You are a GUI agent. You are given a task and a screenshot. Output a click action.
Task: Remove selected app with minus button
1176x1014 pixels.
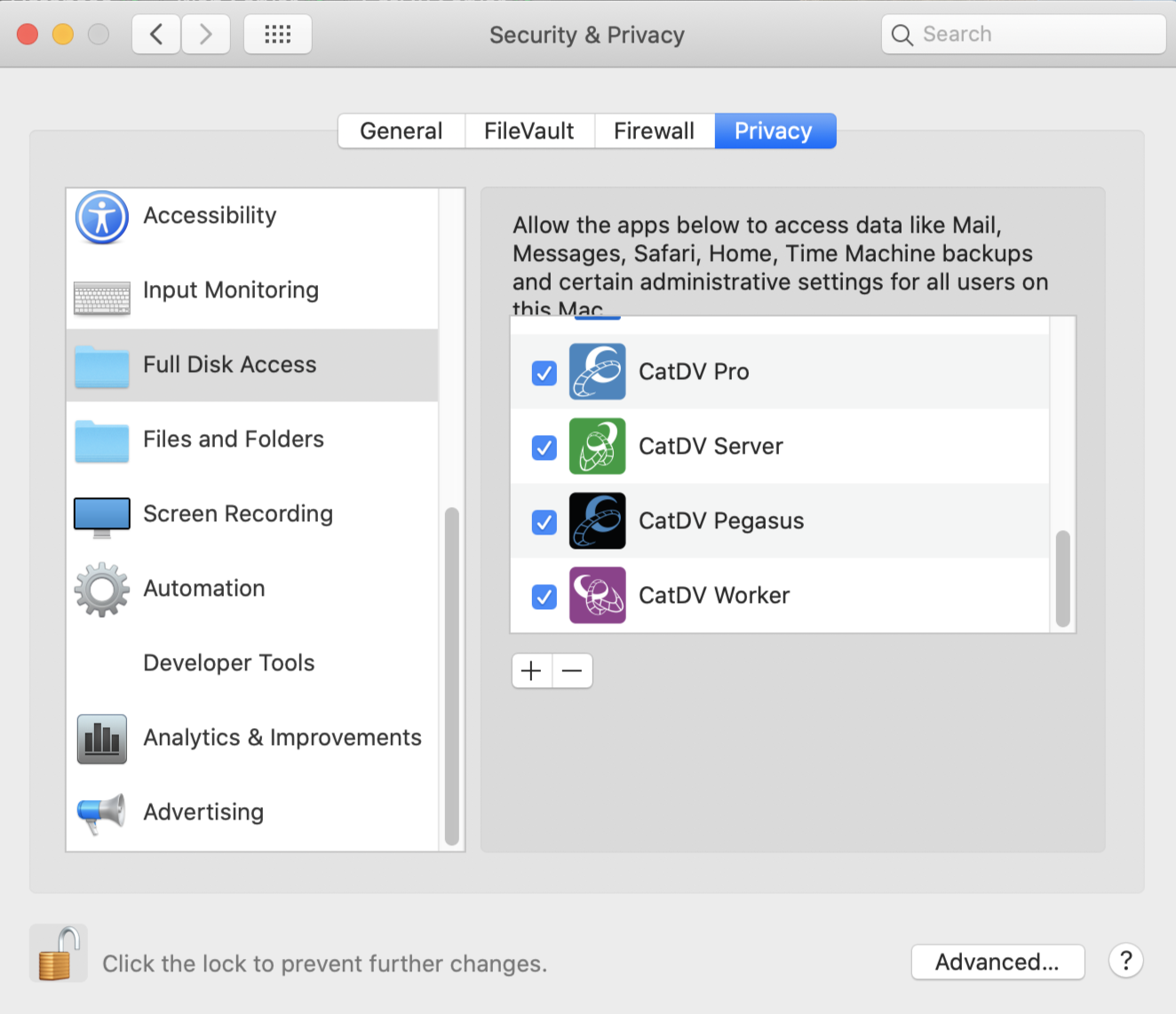point(572,670)
